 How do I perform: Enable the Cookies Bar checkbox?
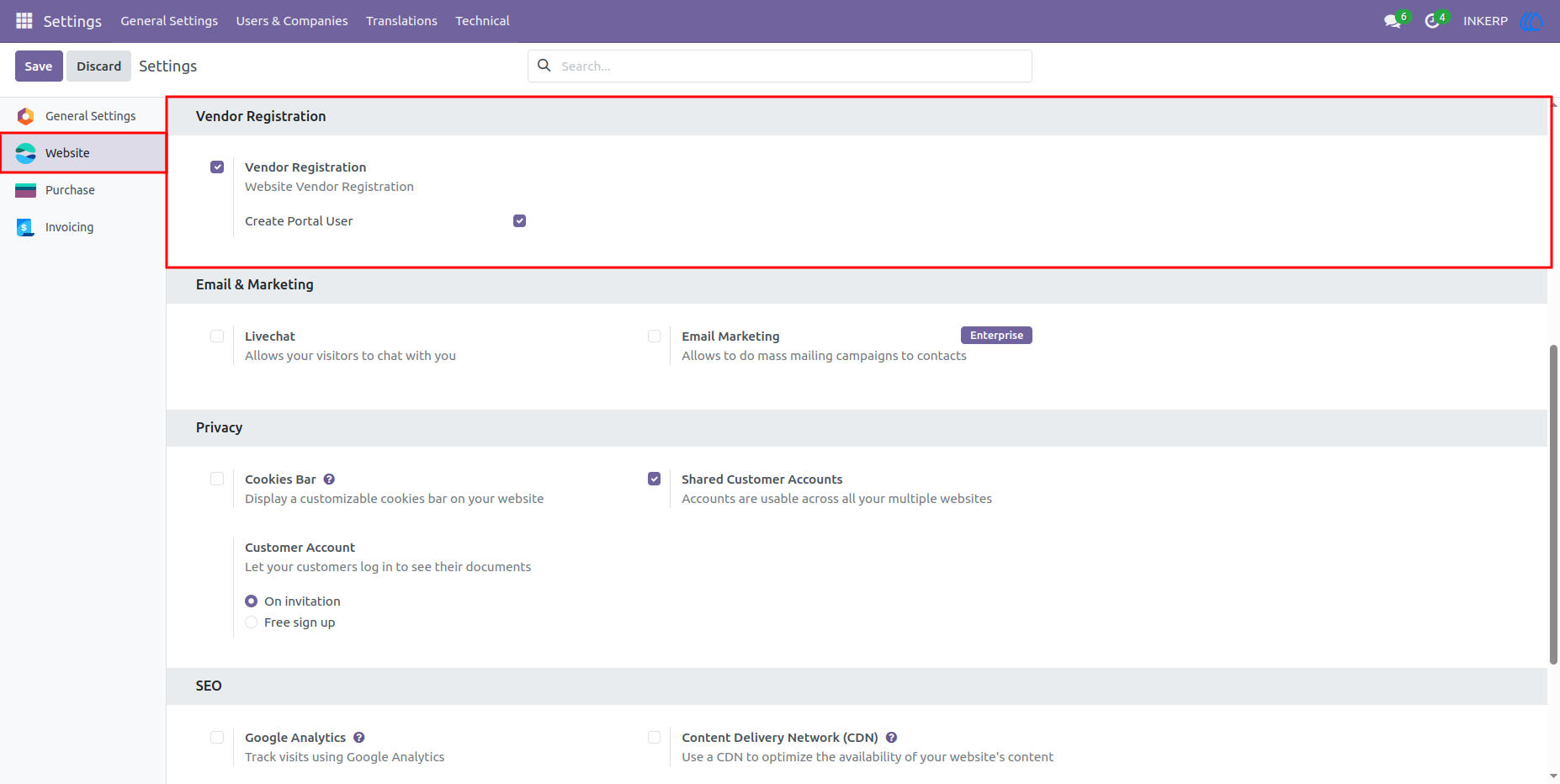tap(217, 479)
